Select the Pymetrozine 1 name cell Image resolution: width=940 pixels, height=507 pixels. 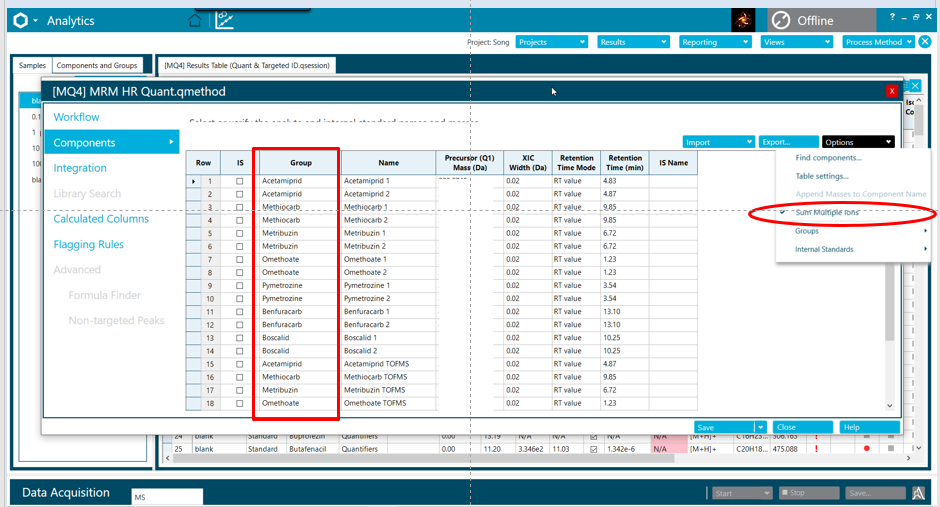pyautogui.click(x=388, y=286)
